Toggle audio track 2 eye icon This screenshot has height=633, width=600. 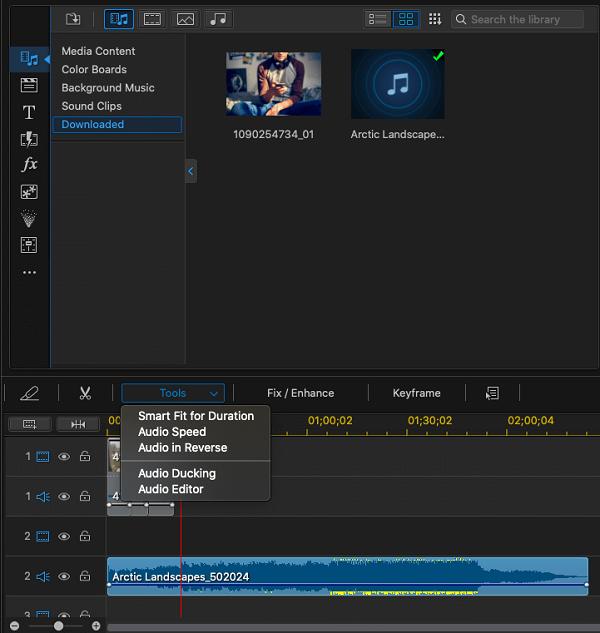click(x=64, y=577)
